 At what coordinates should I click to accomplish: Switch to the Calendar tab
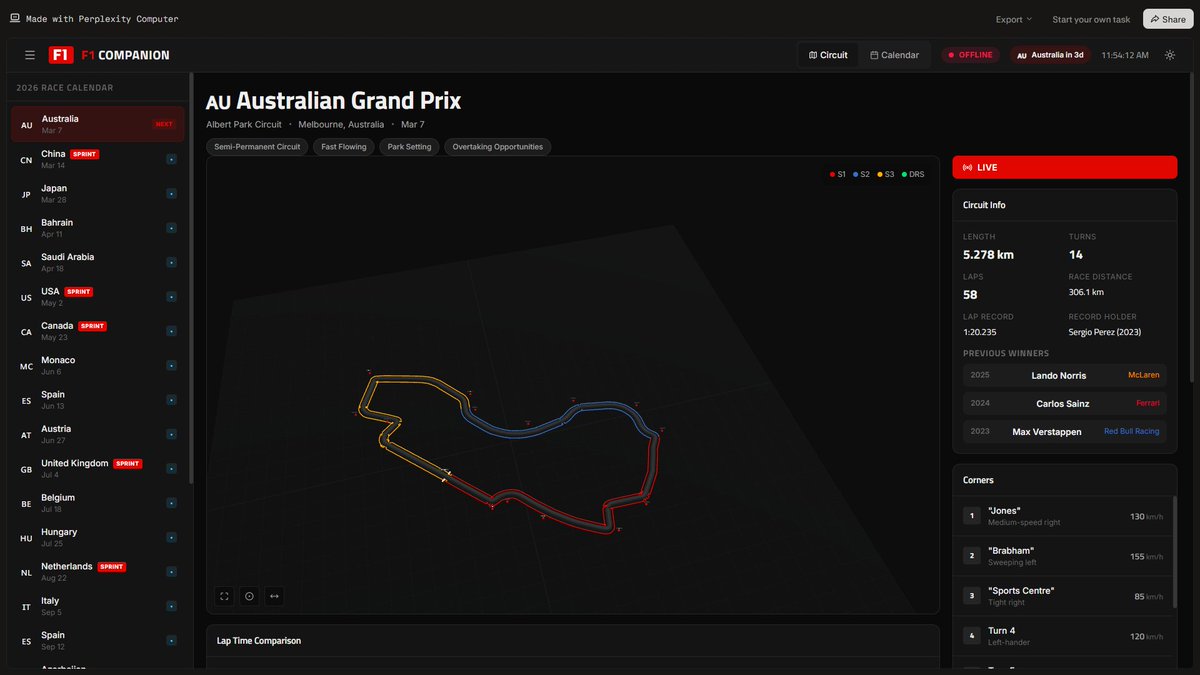click(894, 55)
